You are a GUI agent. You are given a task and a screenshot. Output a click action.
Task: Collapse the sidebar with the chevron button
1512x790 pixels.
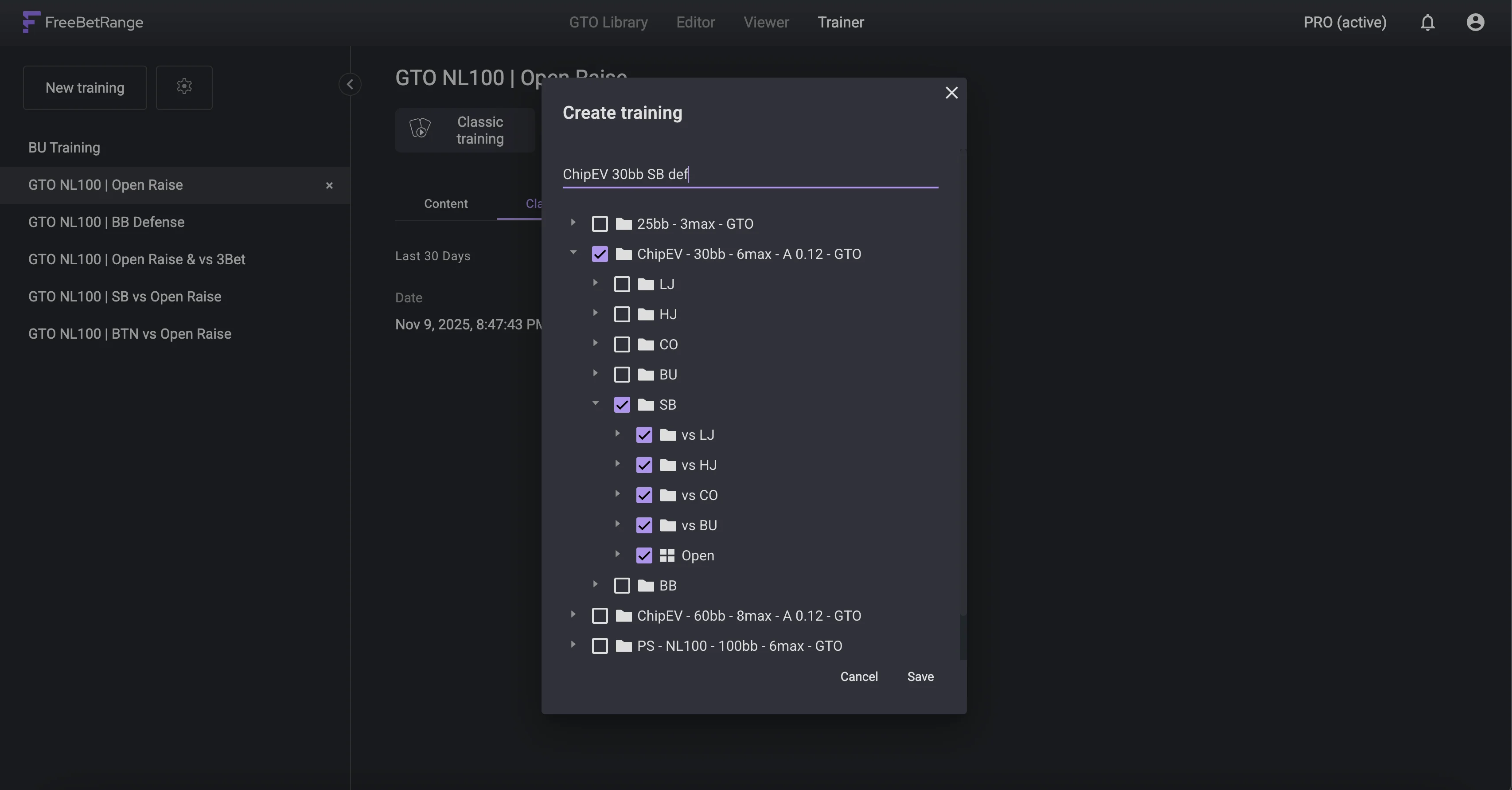tap(350, 84)
